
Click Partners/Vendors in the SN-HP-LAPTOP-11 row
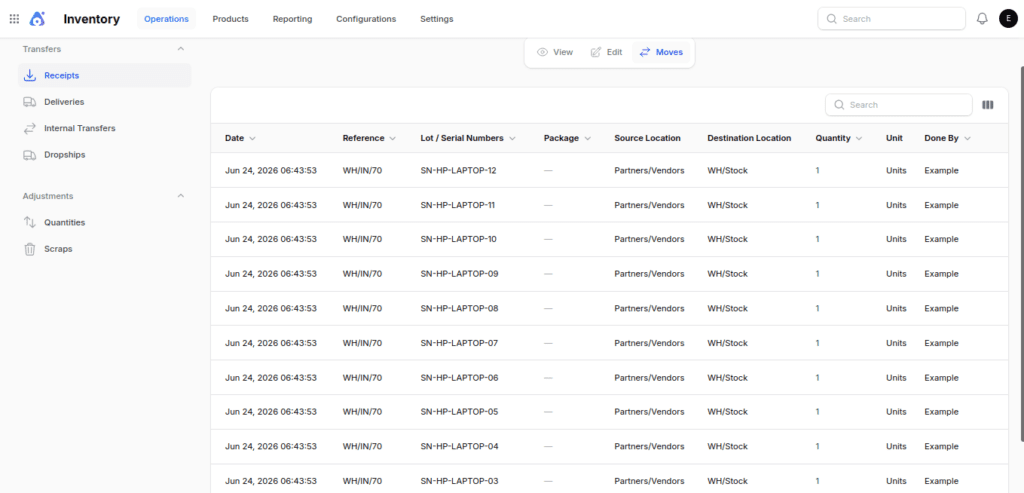pyautogui.click(x=649, y=205)
